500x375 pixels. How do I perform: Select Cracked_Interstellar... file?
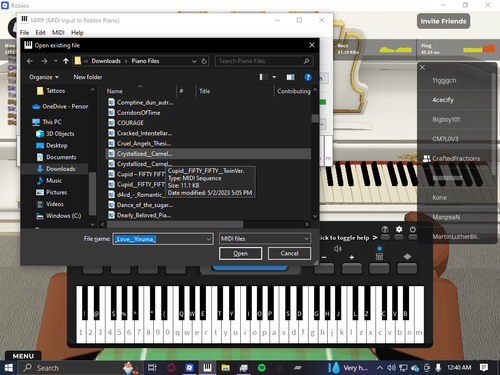(140, 133)
